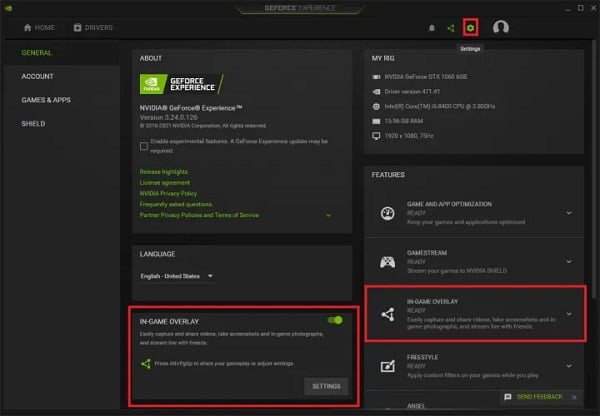
Task: Click the green share icon in top bar
Action: [x=451, y=28]
